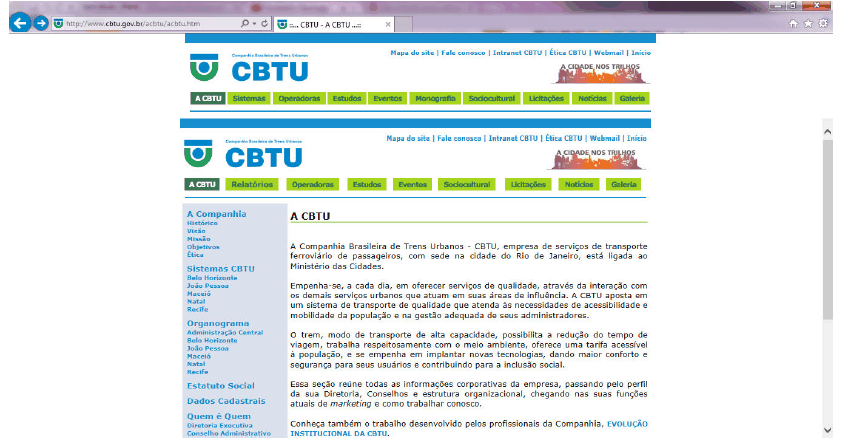
Task: Open Maceió under Organograma
Action: coord(199,356)
